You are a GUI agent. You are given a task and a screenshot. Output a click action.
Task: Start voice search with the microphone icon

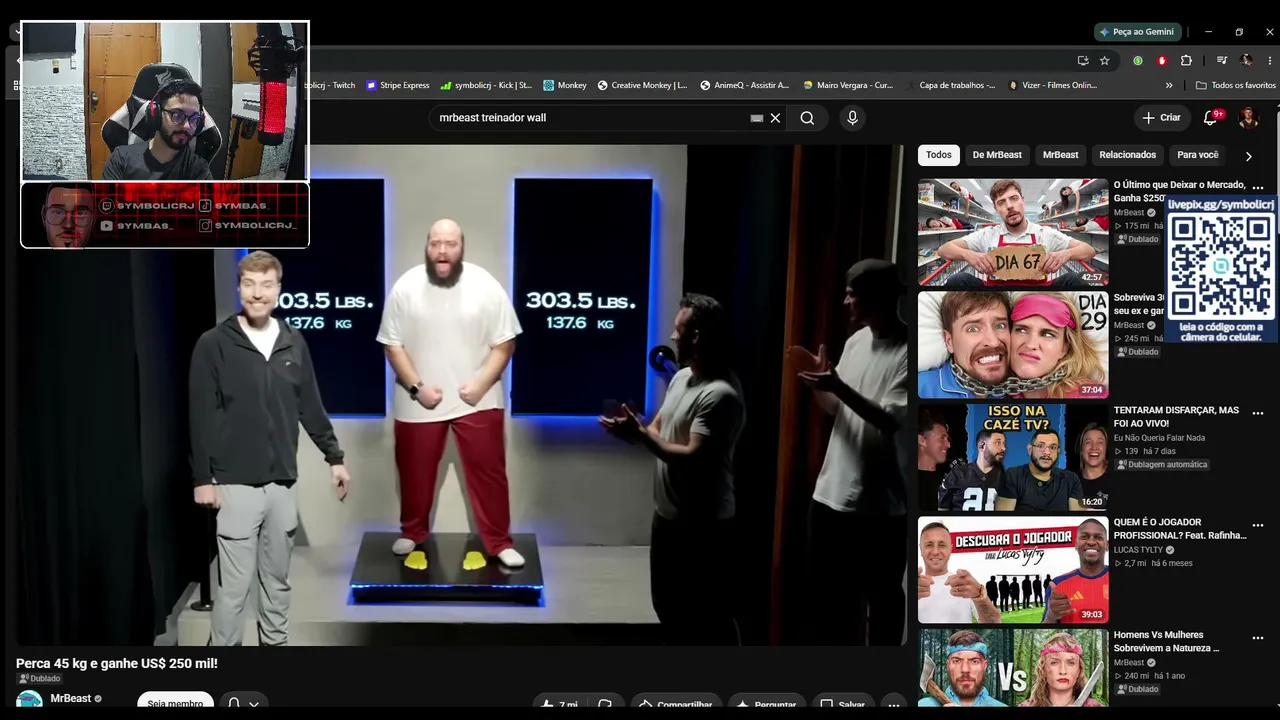[x=852, y=118]
